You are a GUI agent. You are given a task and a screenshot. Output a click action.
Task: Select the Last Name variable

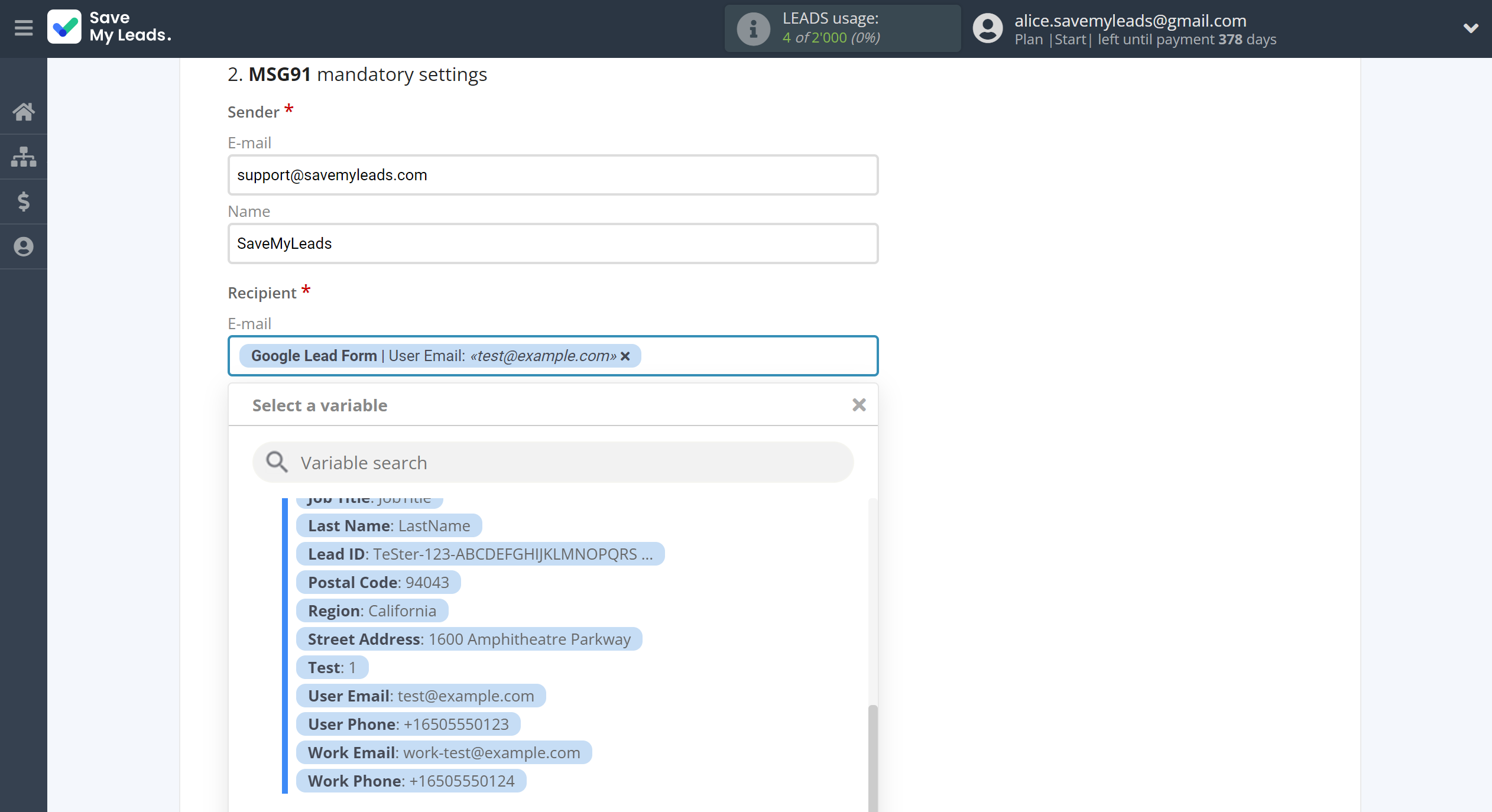coord(389,525)
